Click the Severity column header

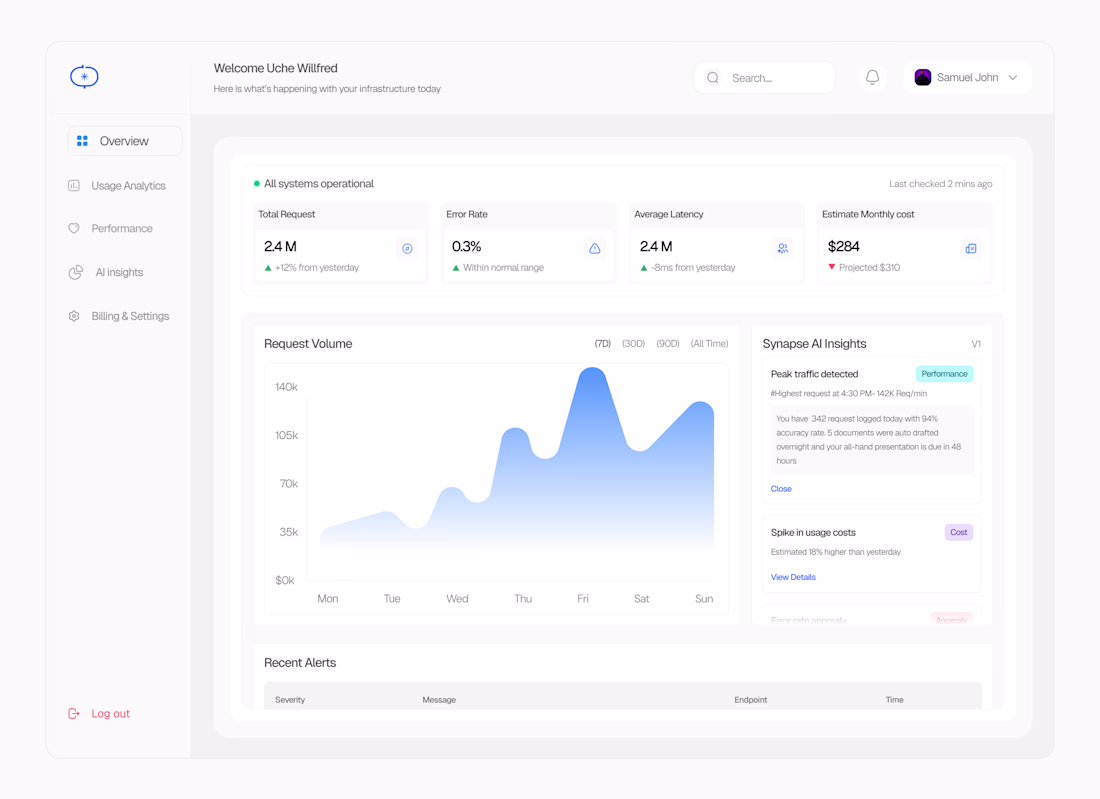(x=290, y=700)
